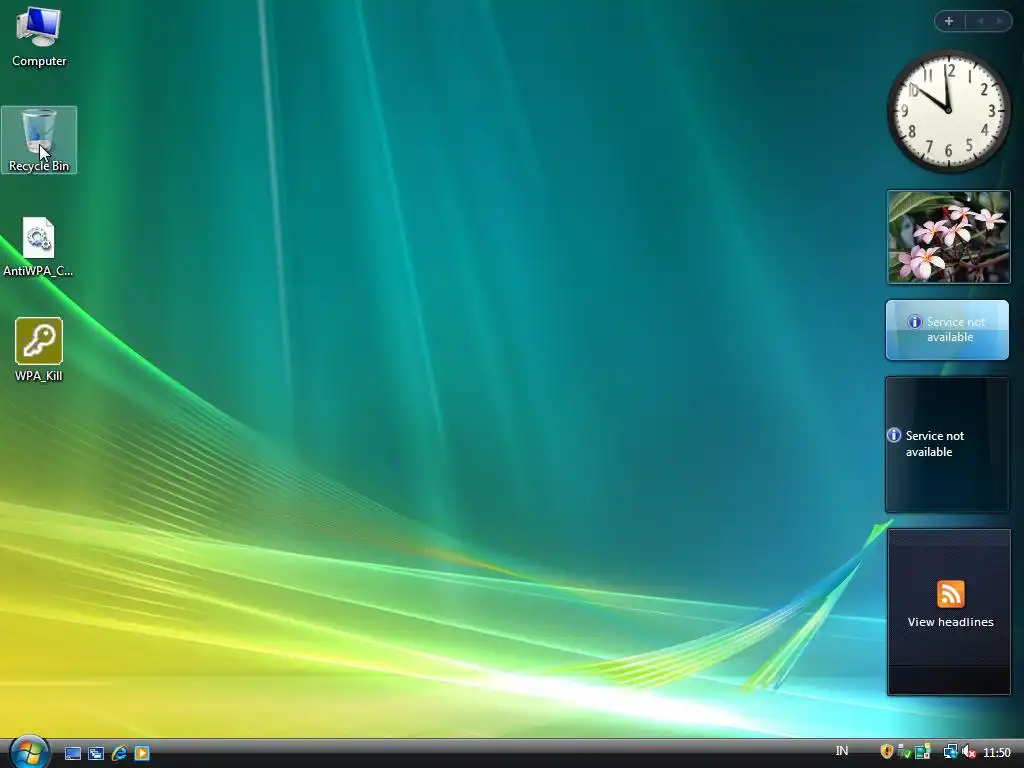Click the analog clock gadget
The height and width of the screenshot is (768, 1024).
click(x=948, y=111)
